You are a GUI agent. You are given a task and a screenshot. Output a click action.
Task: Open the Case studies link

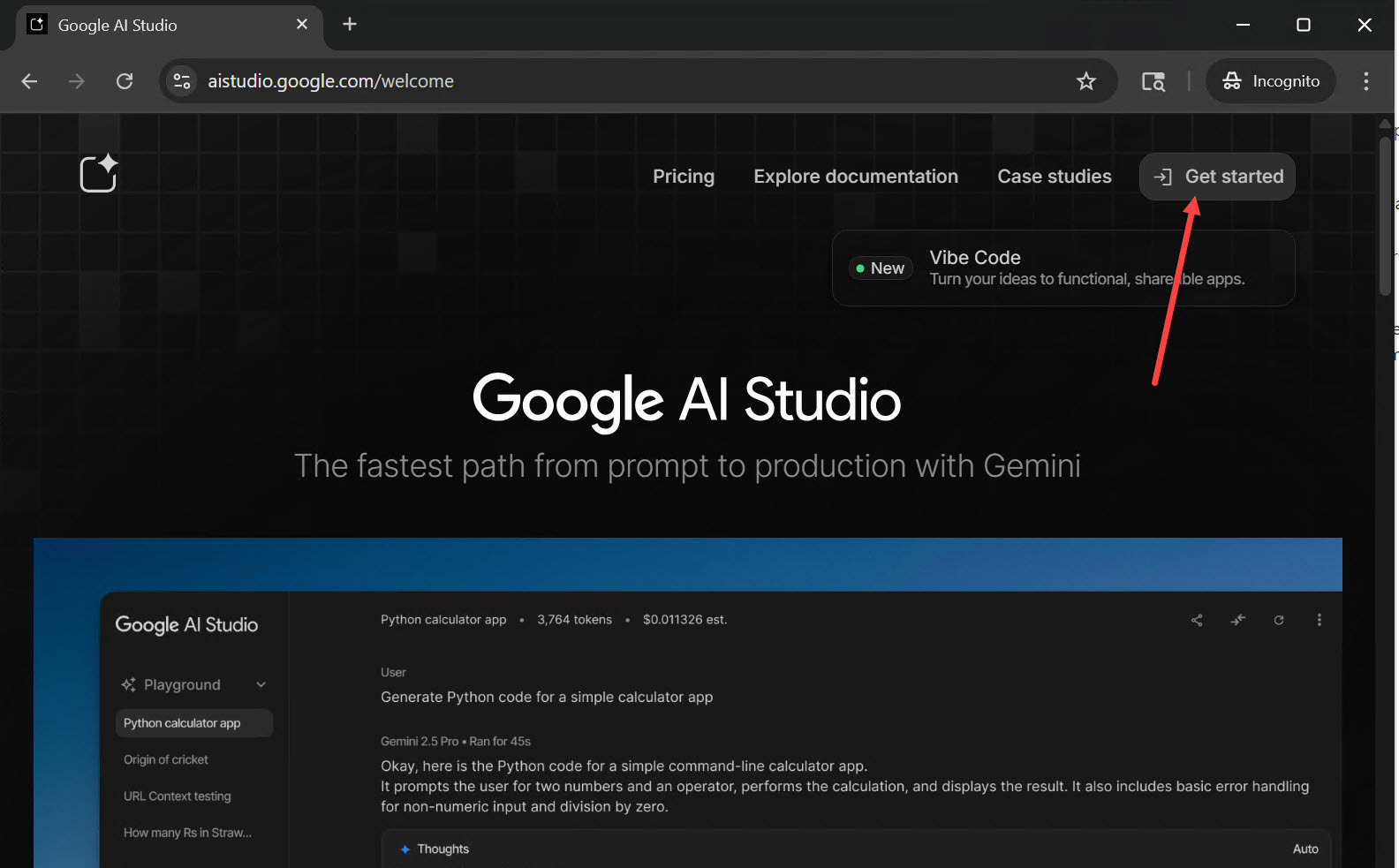[1055, 177]
